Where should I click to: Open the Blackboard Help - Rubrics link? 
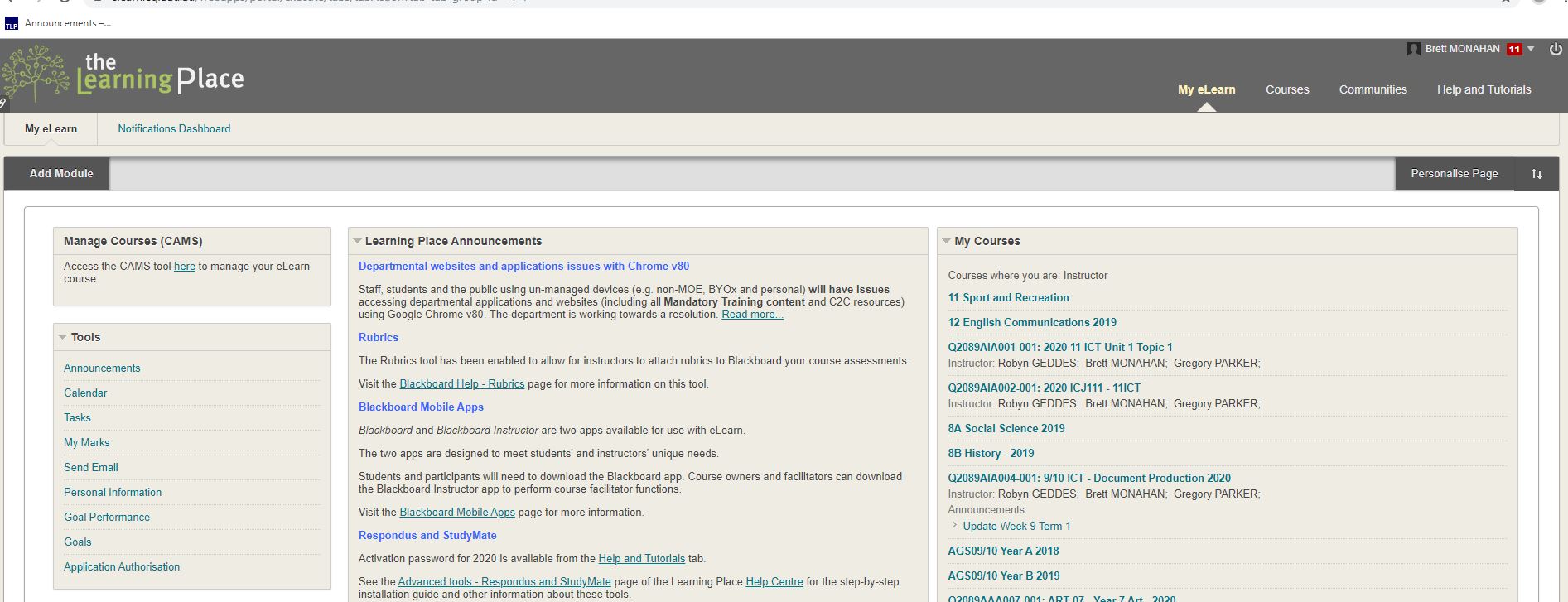pyautogui.click(x=462, y=384)
